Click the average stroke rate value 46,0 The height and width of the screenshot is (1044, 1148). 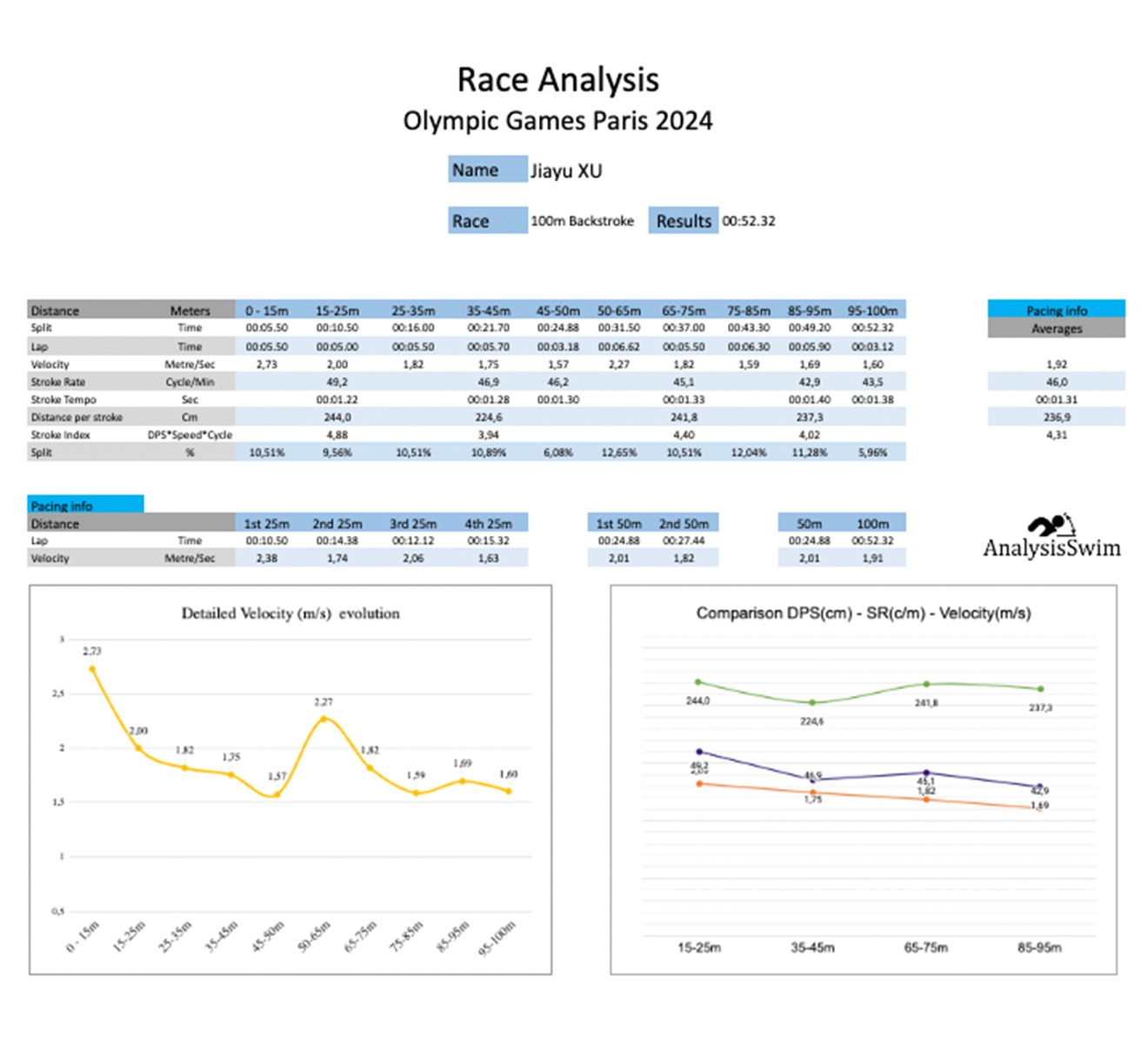tap(1056, 382)
